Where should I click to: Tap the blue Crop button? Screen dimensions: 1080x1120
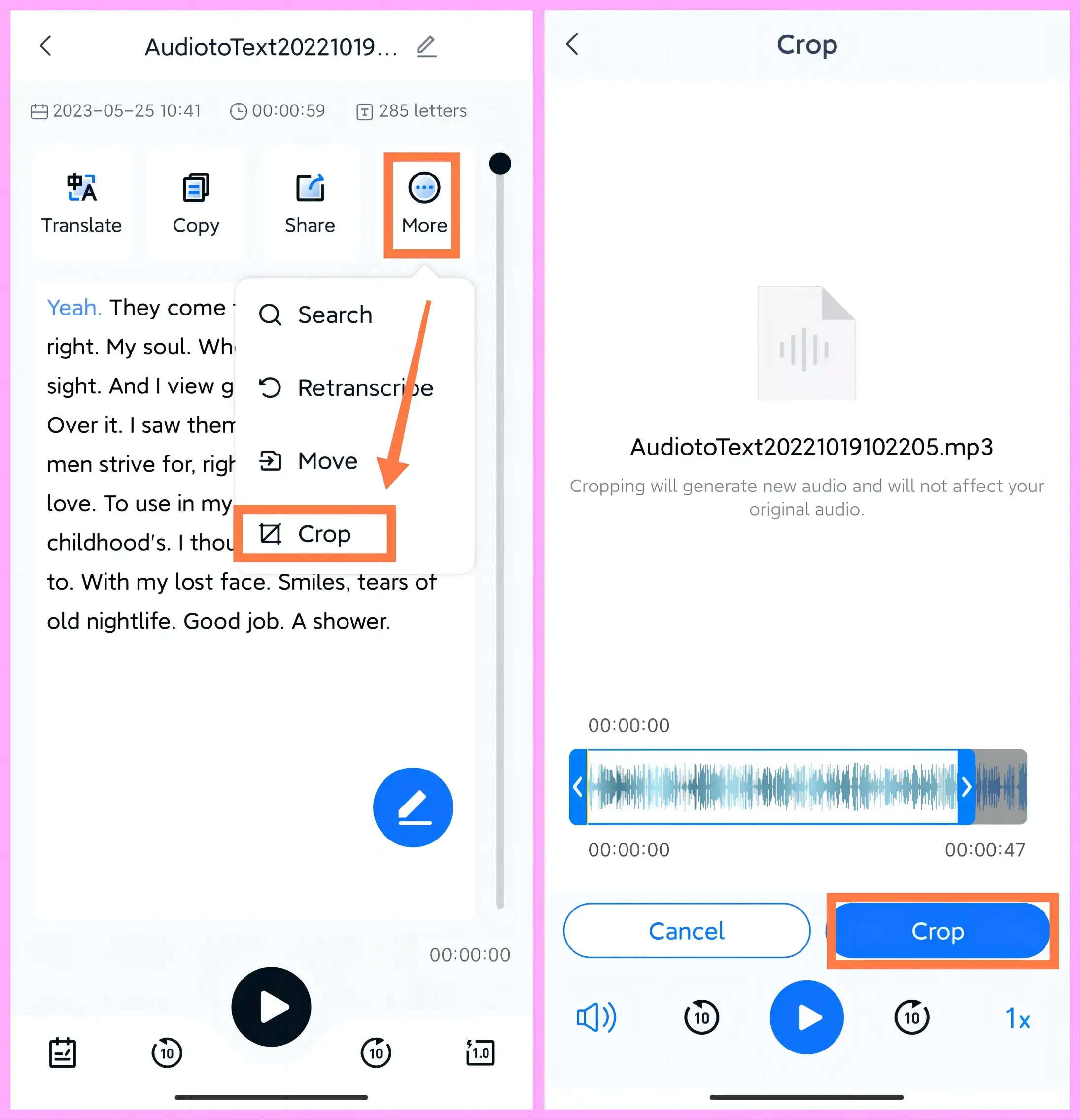[x=937, y=930]
